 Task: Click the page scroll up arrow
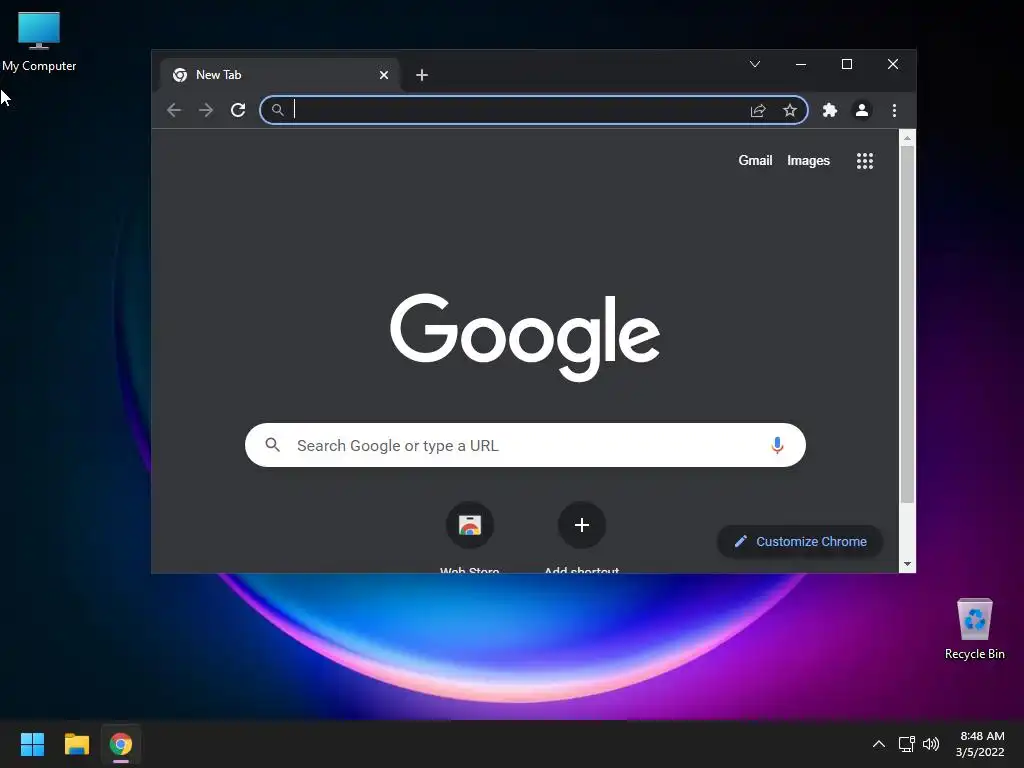(x=907, y=138)
